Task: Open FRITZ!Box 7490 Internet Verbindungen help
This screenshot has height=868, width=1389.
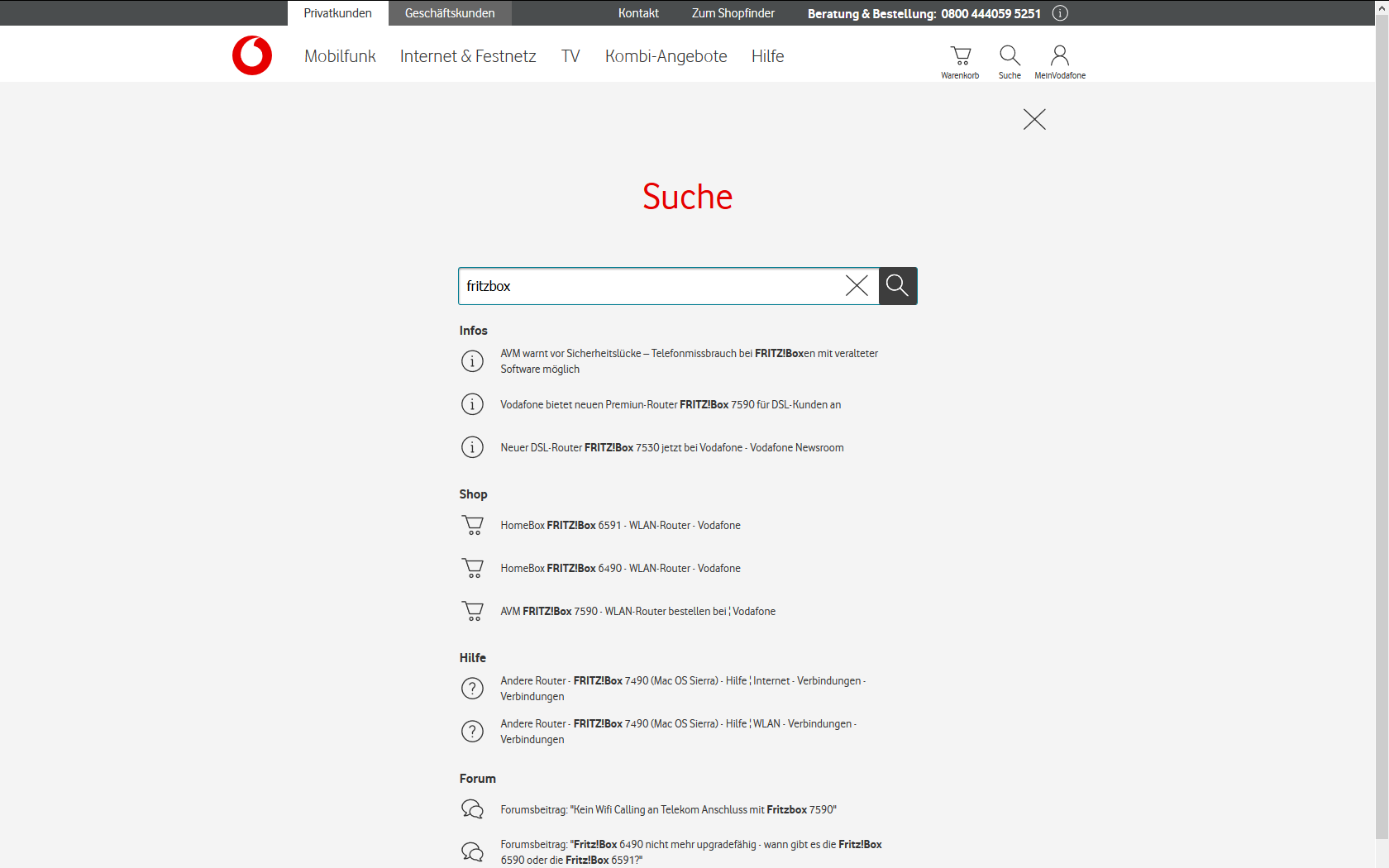Action: coord(683,689)
